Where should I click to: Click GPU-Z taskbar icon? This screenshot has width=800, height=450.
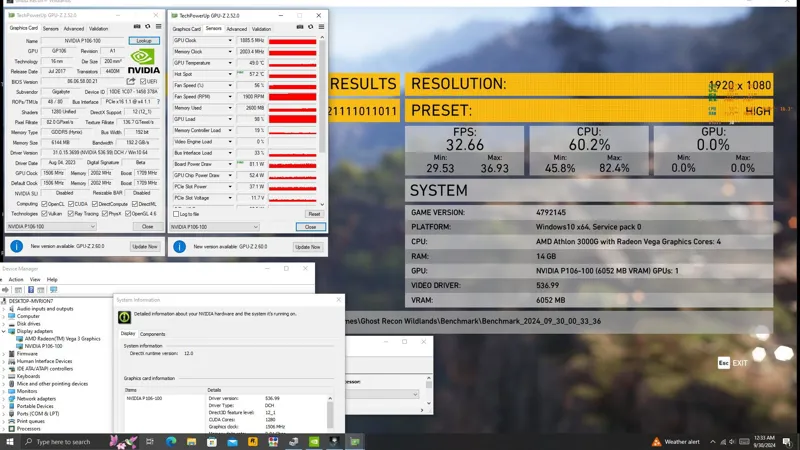[x=355, y=442]
